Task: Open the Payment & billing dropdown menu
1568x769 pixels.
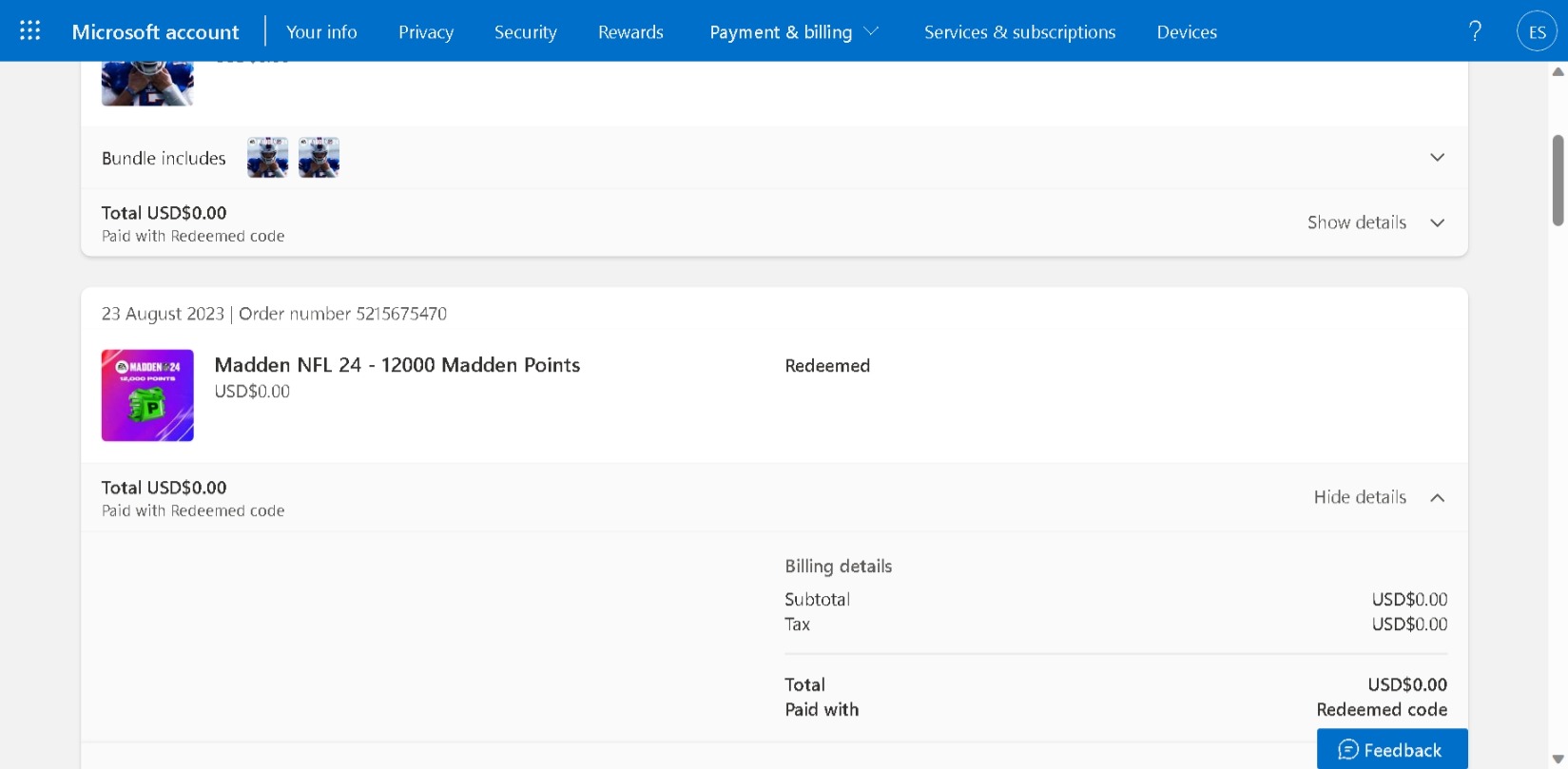Action: [793, 31]
